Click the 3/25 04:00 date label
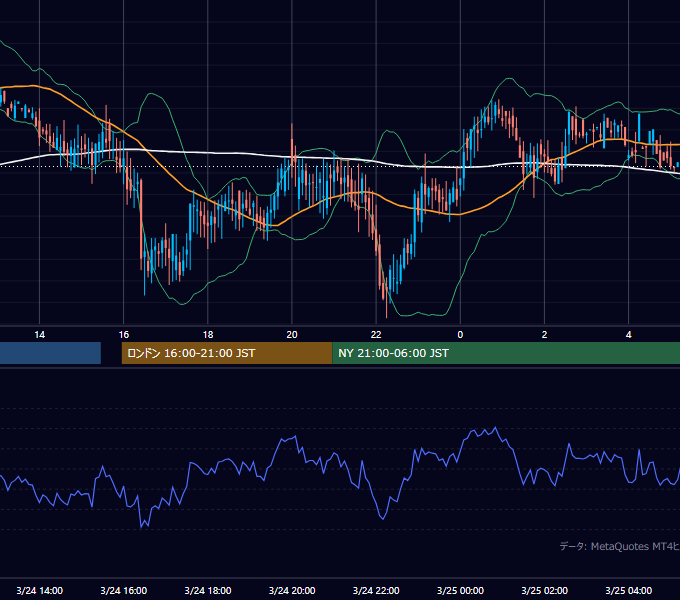This screenshot has width=680, height=600. [628, 590]
